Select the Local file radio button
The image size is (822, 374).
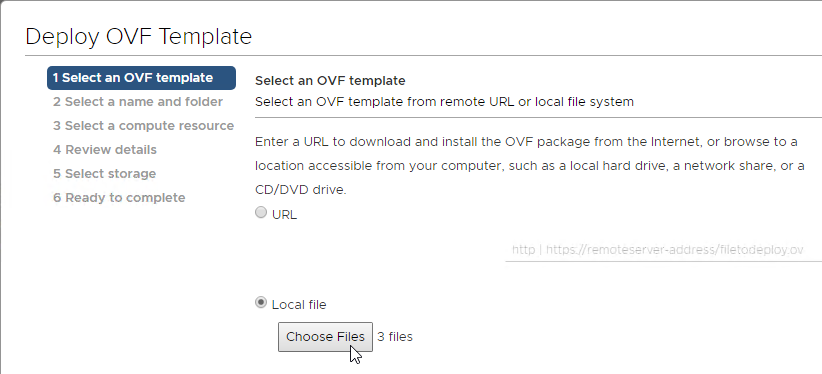pyautogui.click(x=261, y=303)
